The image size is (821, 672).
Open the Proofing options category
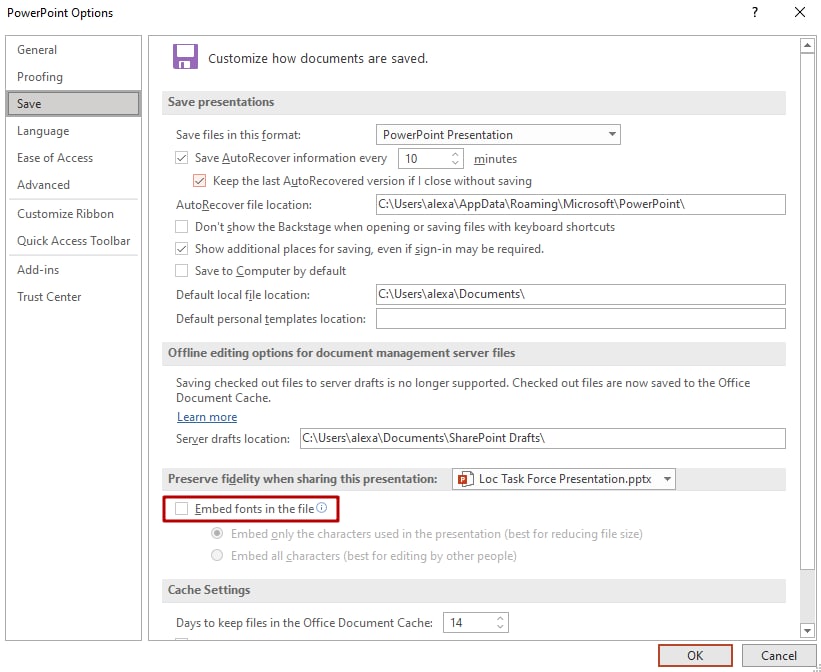[x=73, y=77]
